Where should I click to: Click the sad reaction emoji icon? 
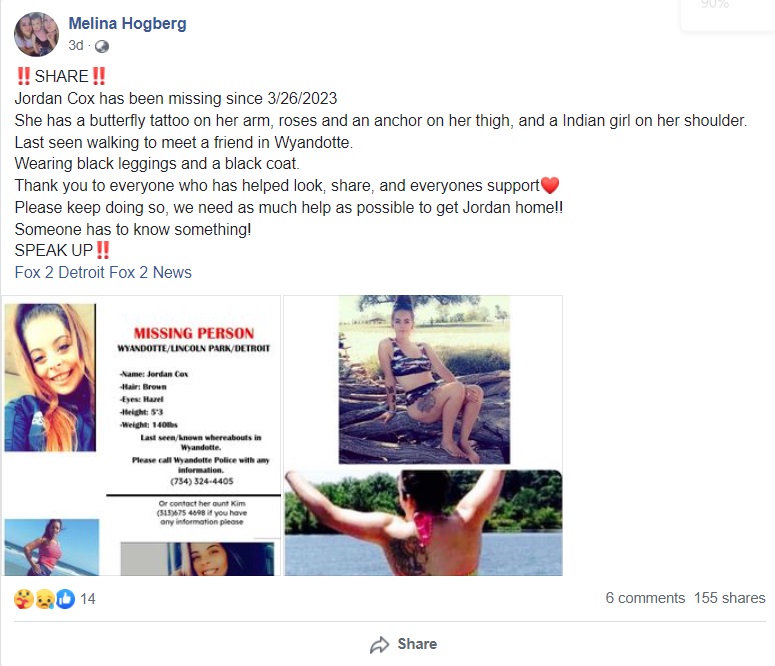(45, 599)
